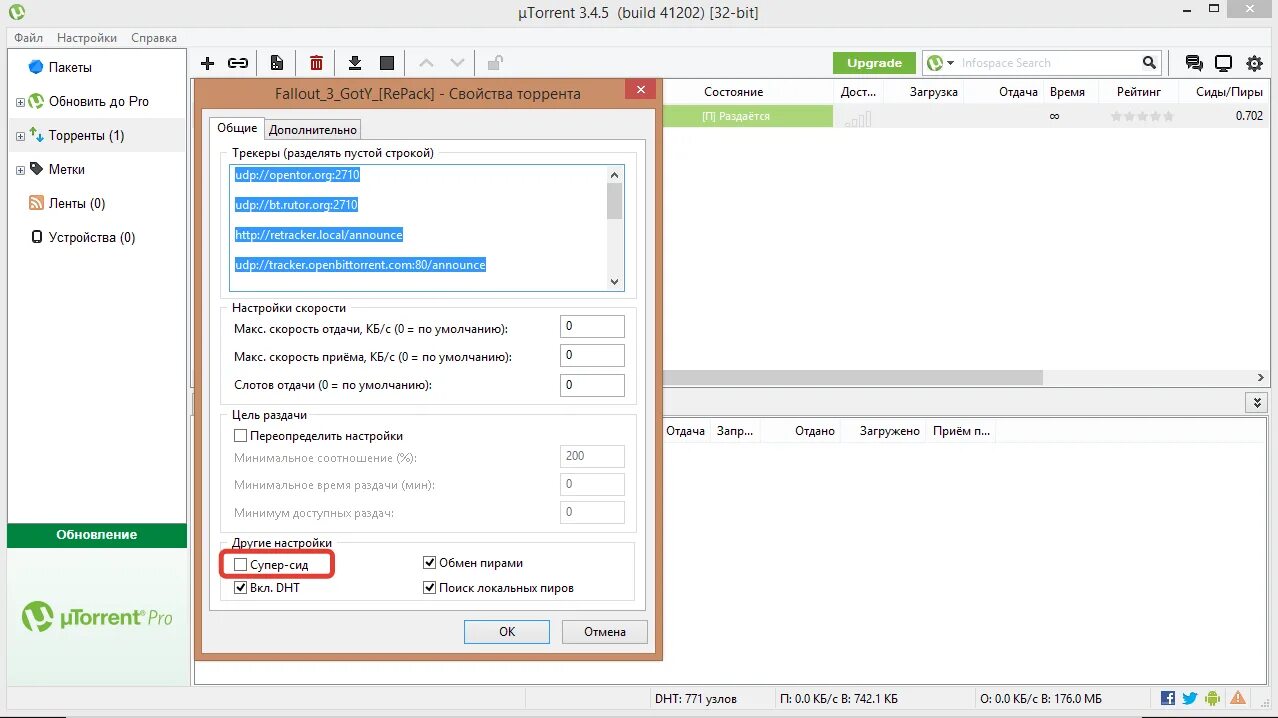The image size is (1278, 718).
Task: Open the chat bubbles icon in toolbar
Action: [x=1194, y=63]
